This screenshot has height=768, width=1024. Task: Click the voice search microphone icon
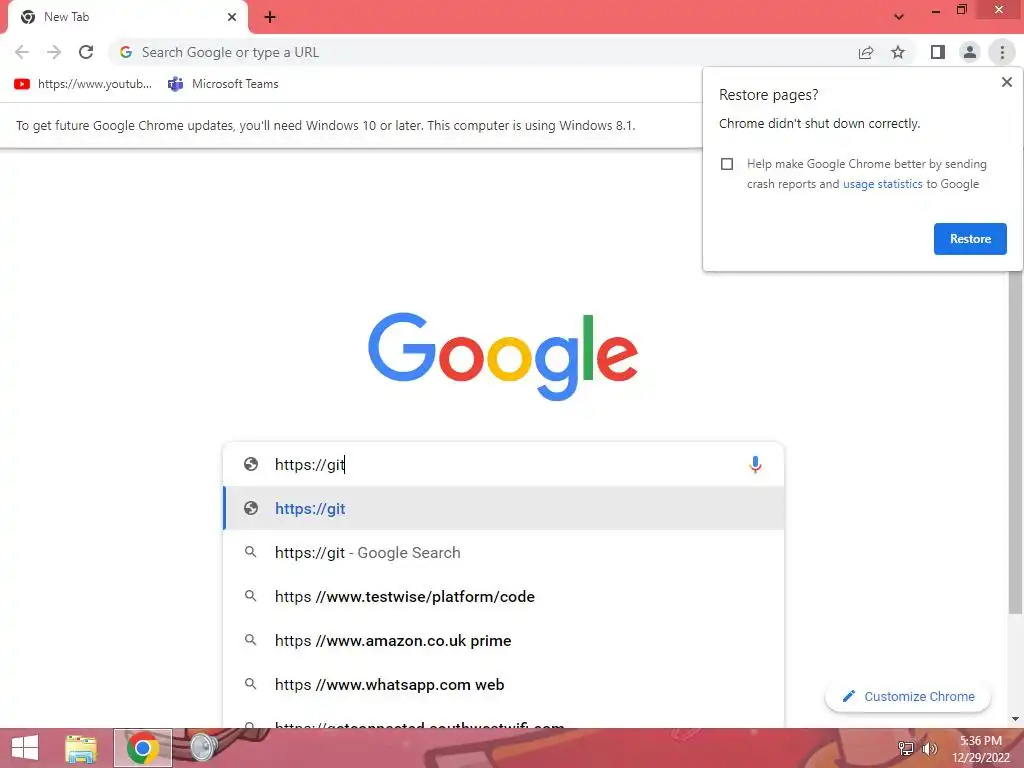click(x=755, y=464)
